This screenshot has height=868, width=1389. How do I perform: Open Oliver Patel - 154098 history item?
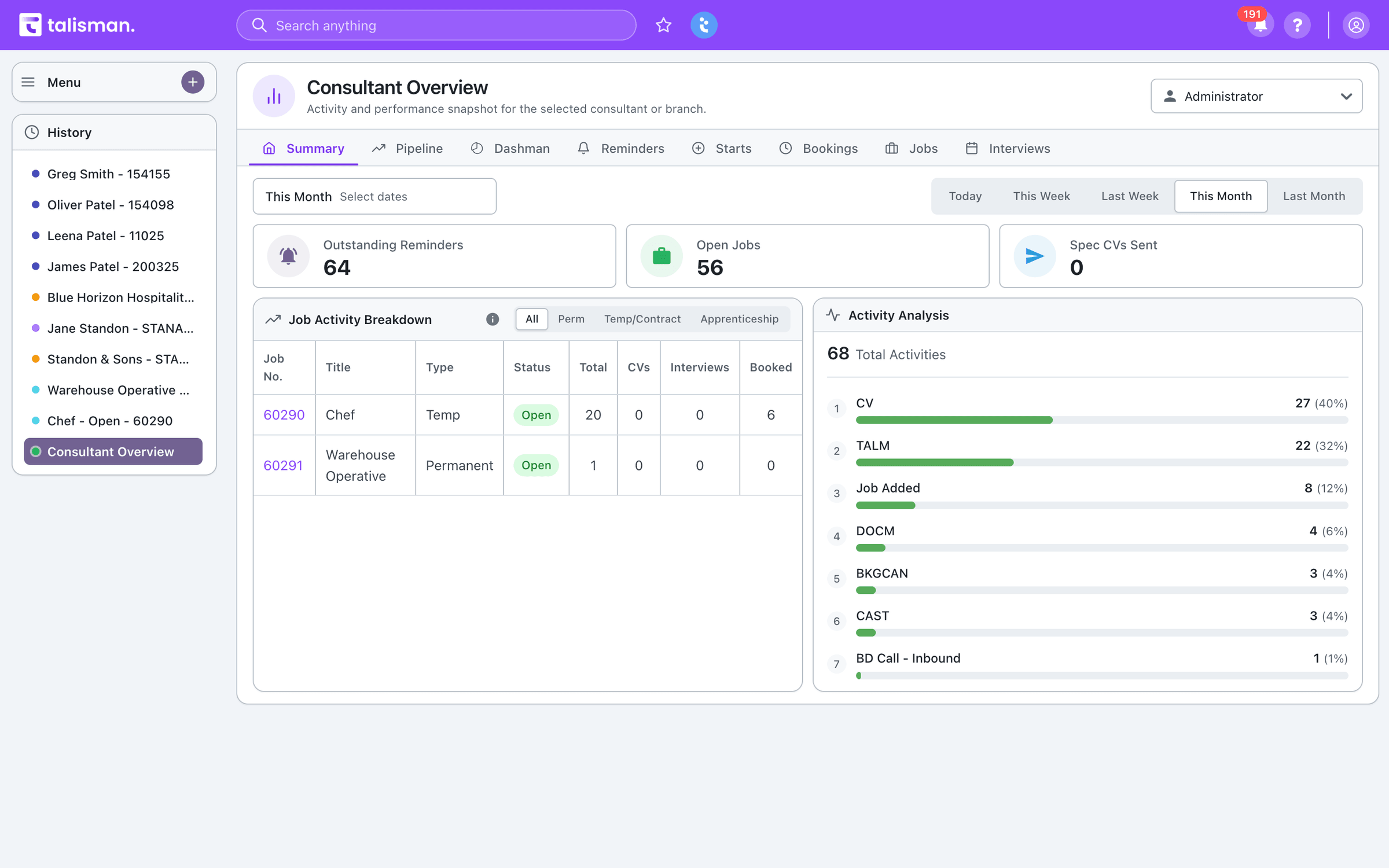pyautogui.click(x=113, y=205)
